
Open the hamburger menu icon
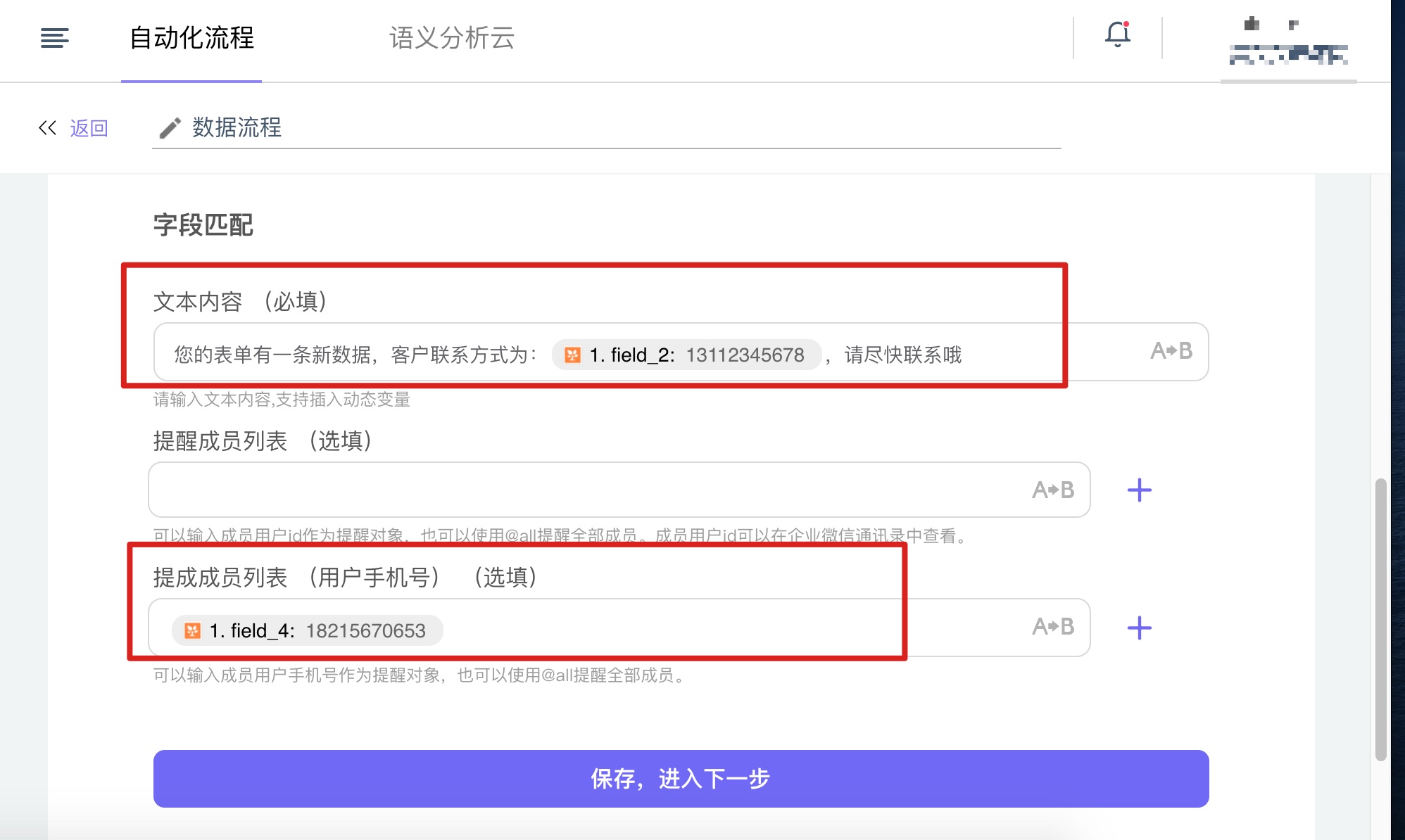tap(55, 38)
